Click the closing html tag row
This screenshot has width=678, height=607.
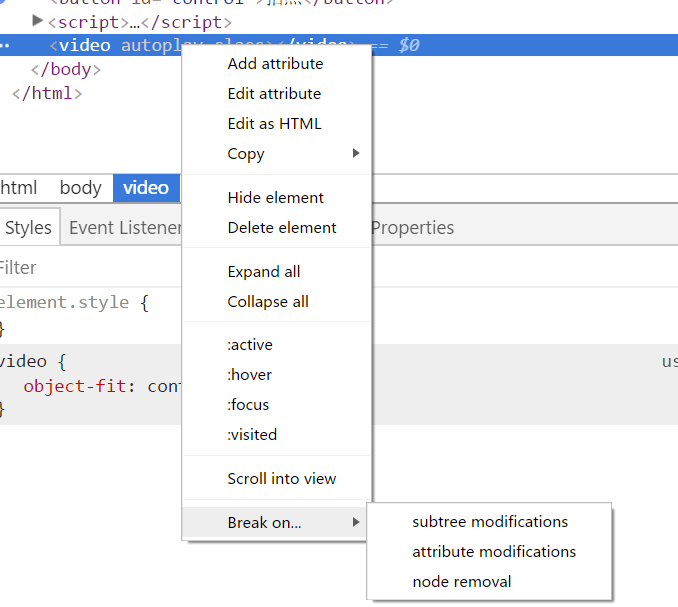pyautogui.click(x=47, y=93)
